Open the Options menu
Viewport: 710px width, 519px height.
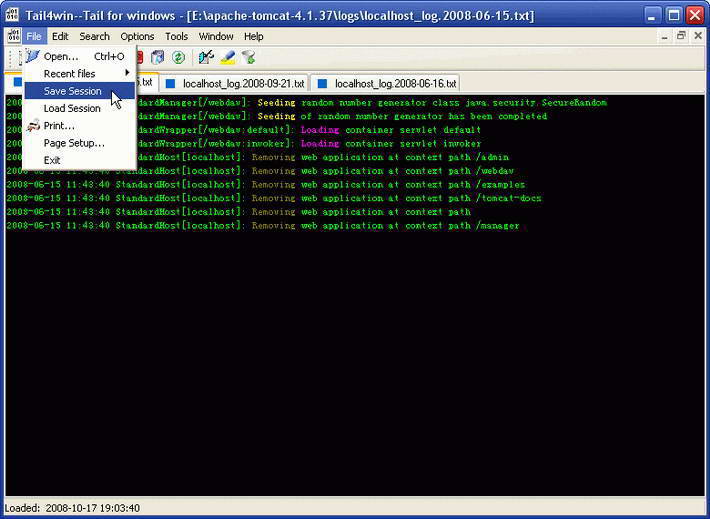[137, 36]
